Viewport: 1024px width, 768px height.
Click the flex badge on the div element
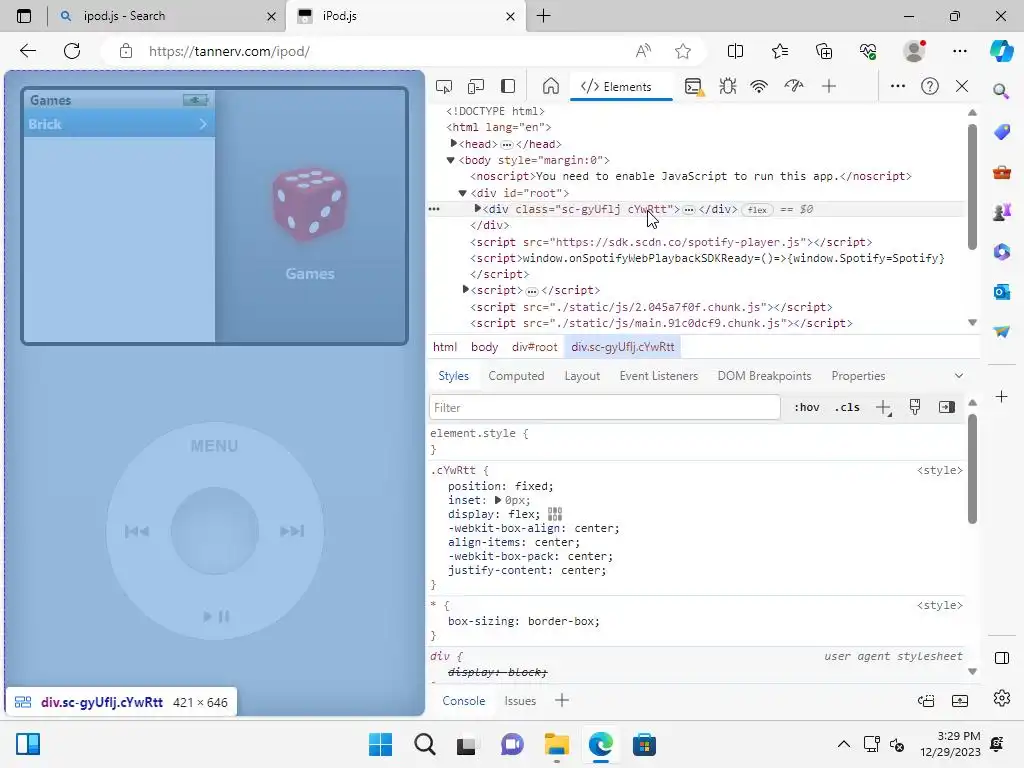click(x=757, y=210)
